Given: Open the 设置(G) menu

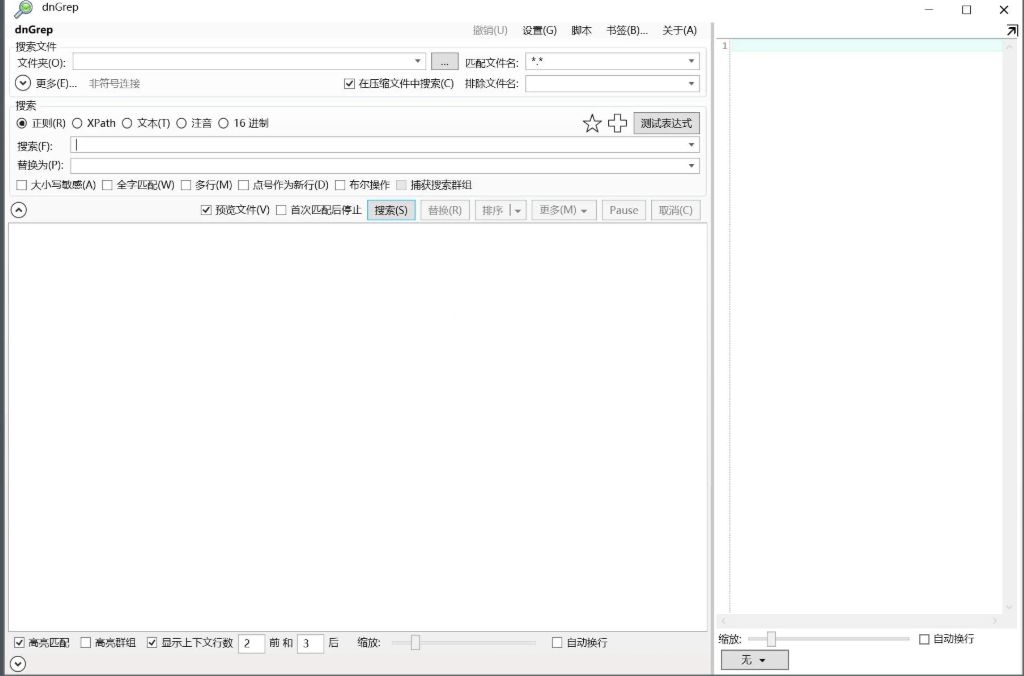Looking at the screenshot, I should [539, 30].
